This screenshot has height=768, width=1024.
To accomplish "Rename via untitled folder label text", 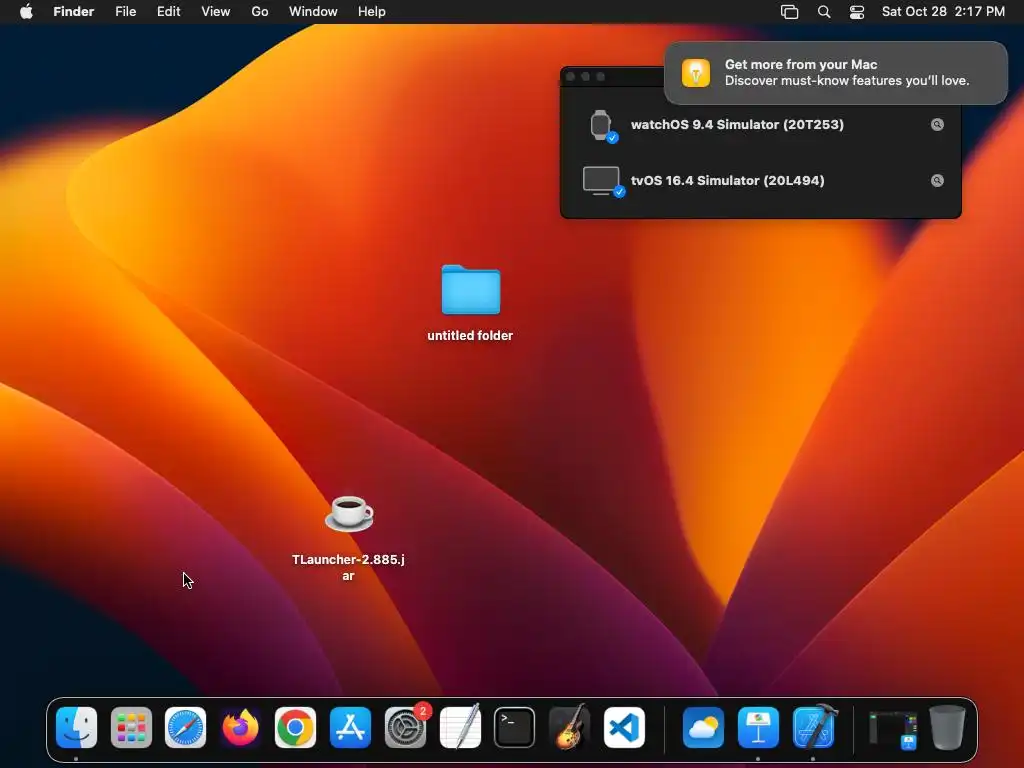I will point(470,336).
